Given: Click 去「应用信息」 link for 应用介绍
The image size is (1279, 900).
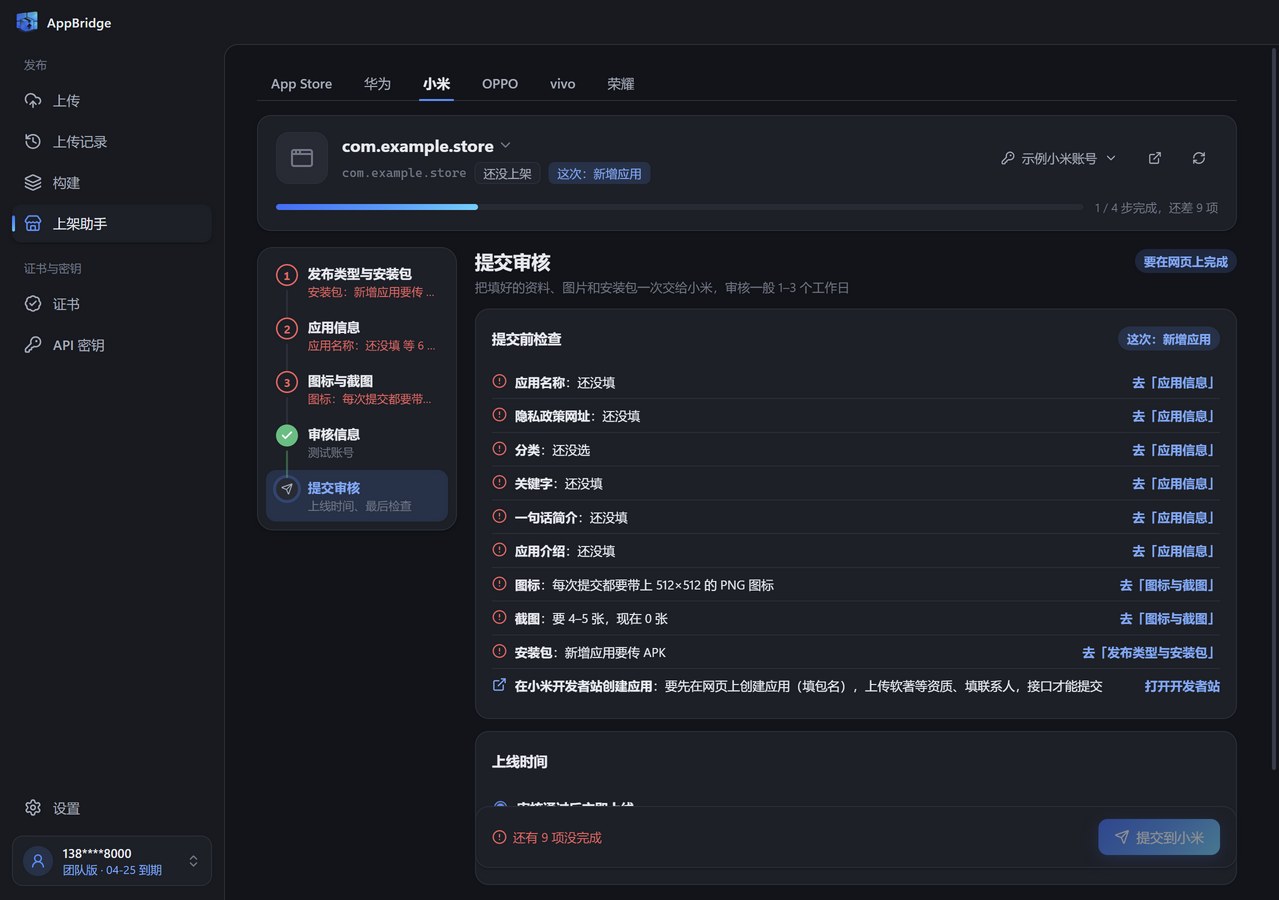Looking at the screenshot, I should (x=1174, y=551).
